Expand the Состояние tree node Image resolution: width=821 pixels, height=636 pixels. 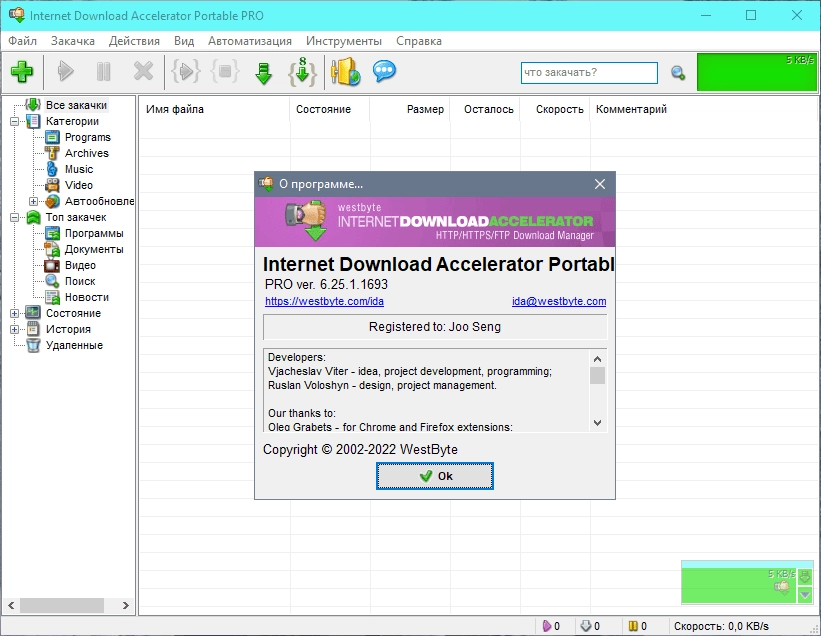point(15,314)
